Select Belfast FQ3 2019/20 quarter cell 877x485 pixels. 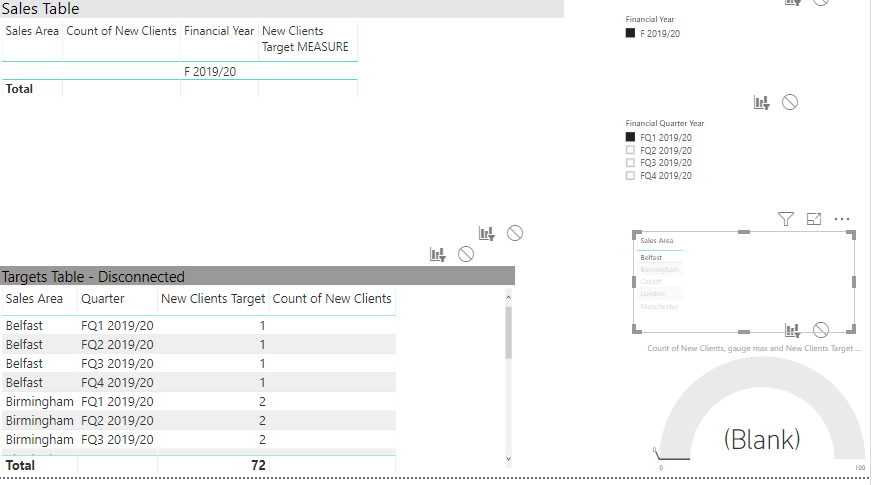[117, 364]
